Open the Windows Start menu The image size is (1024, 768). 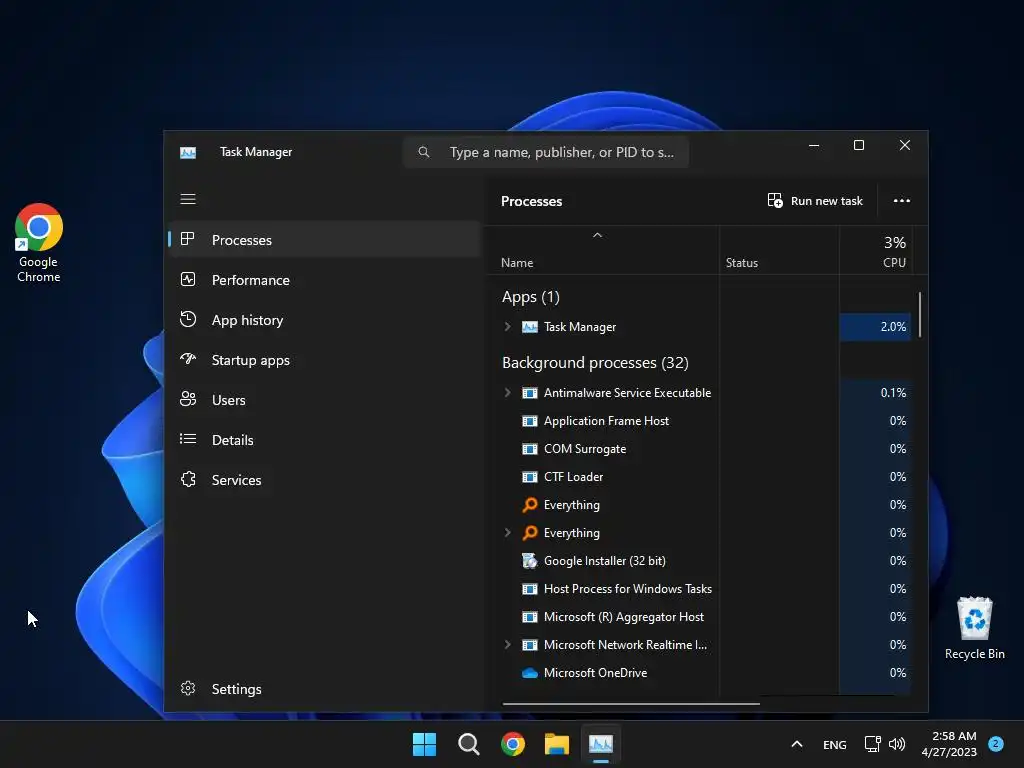coord(424,744)
